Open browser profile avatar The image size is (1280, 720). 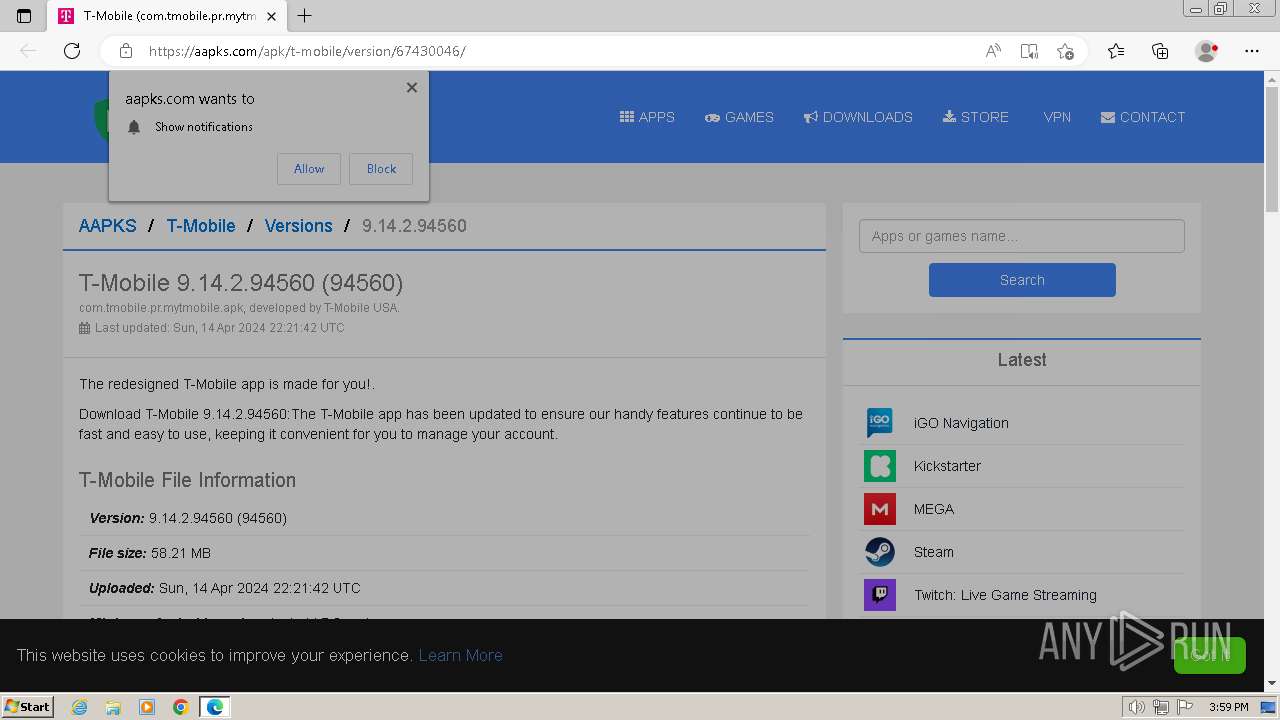click(x=1207, y=51)
